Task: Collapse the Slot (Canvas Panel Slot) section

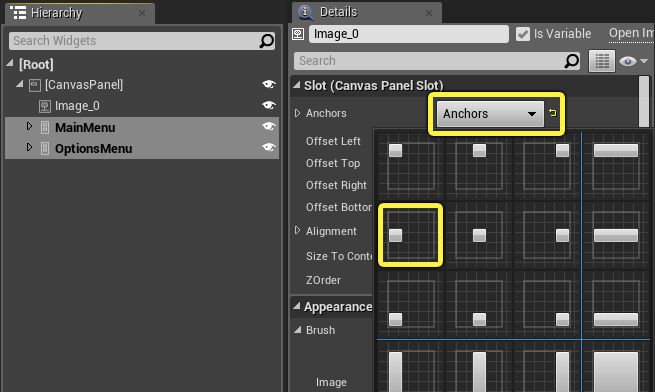Action: [297, 85]
